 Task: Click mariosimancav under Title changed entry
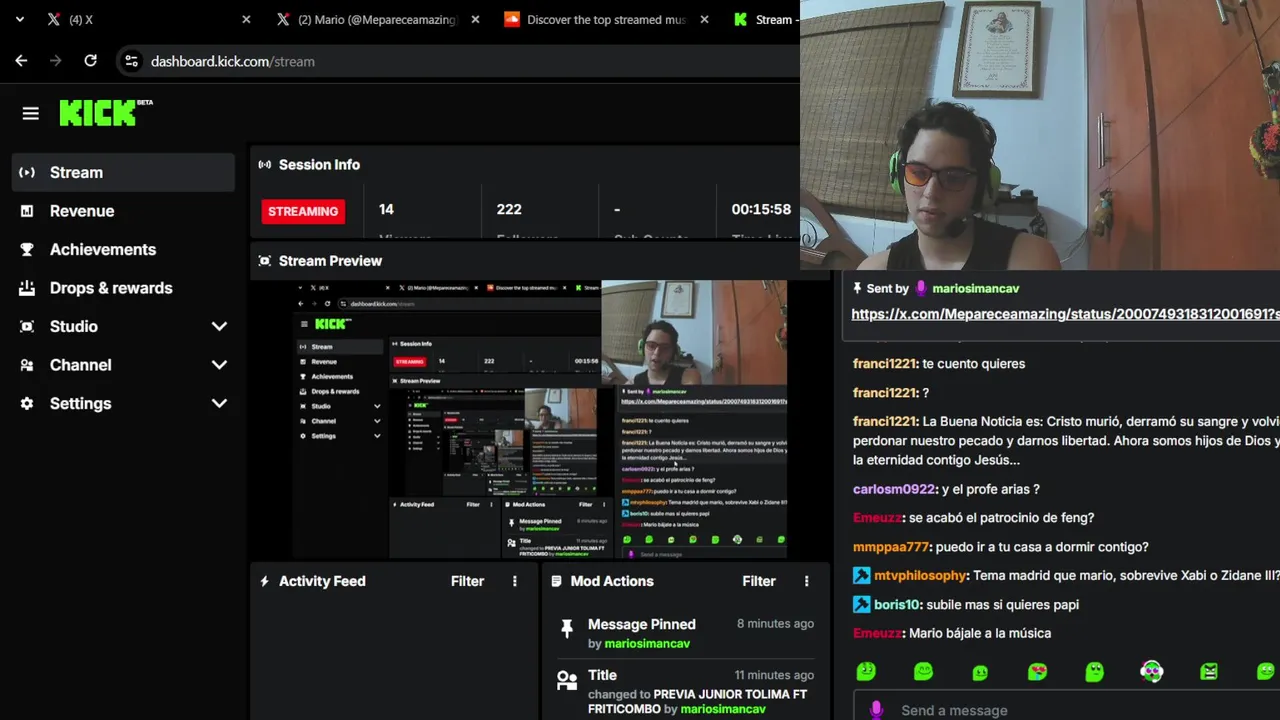click(723, 709)
